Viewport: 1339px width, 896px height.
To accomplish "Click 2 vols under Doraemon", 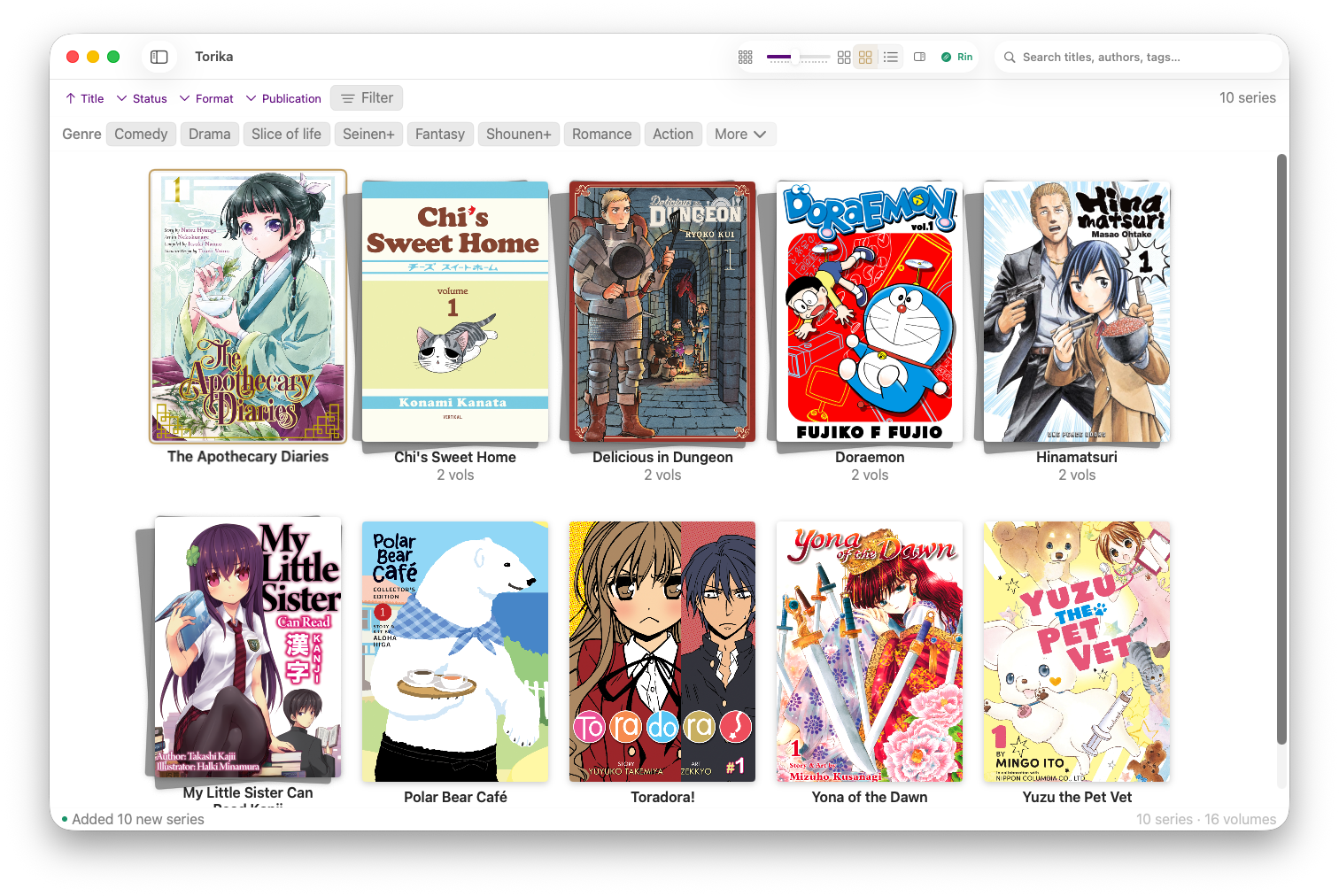I will [x=870, y=475].
